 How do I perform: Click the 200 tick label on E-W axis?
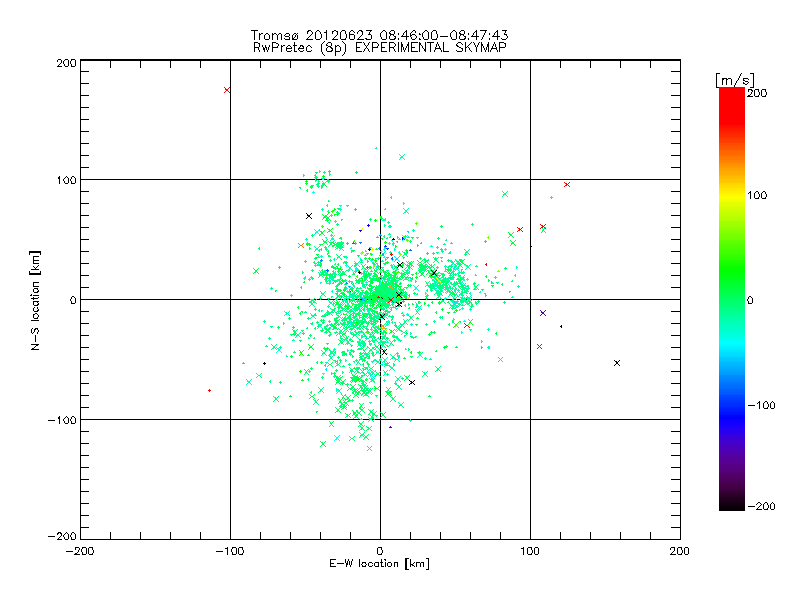tap(680, 551)
